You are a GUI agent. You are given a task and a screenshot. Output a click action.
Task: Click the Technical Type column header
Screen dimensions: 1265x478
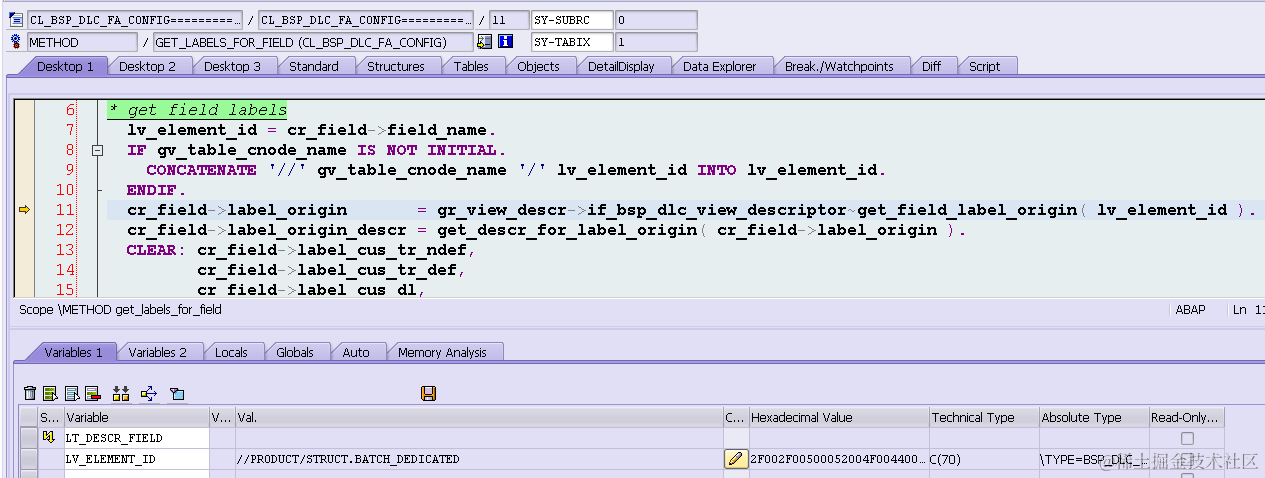click(x=983, y=417)
